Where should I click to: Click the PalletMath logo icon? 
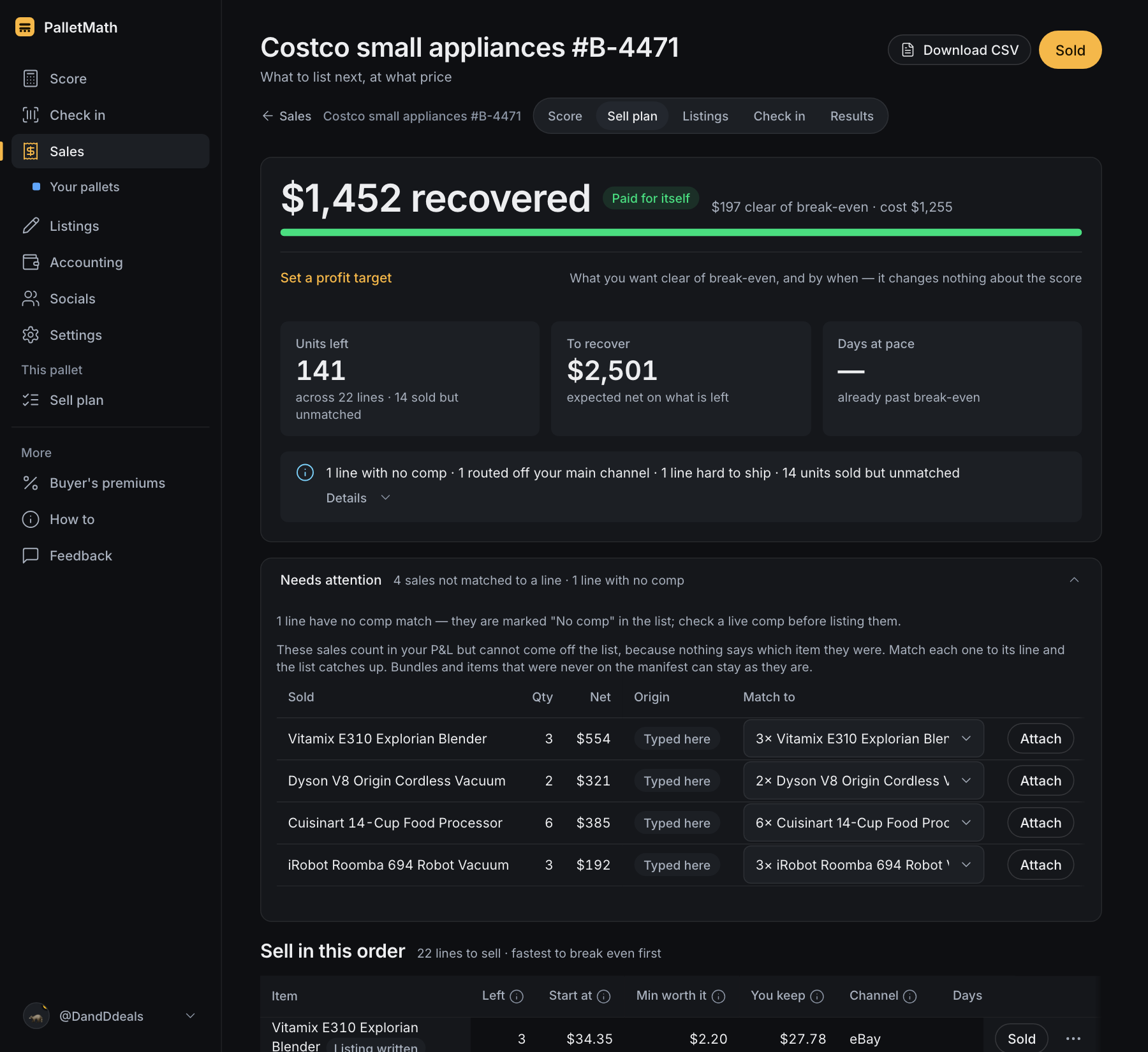[25, 27]
